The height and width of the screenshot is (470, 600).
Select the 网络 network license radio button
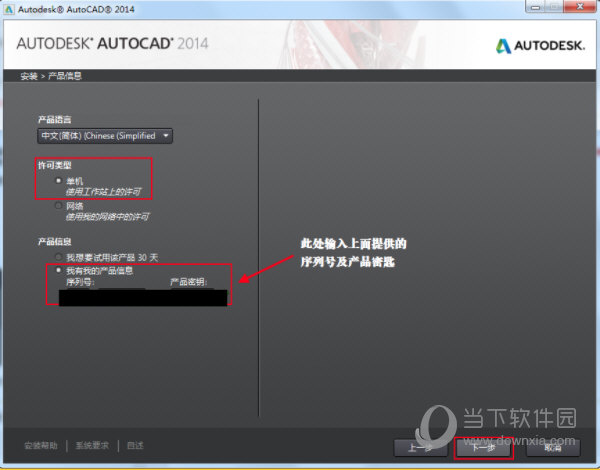(x=59, y=206)
